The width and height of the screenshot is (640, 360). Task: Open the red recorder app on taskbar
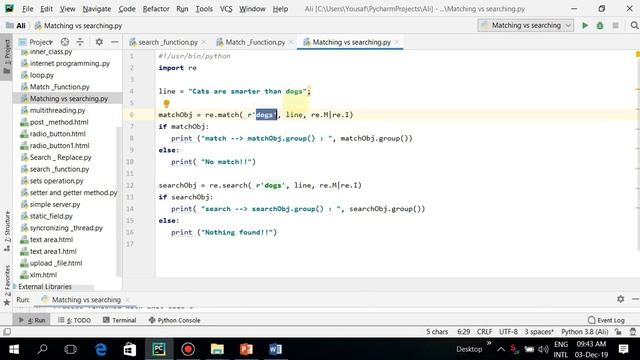(188, 349)
